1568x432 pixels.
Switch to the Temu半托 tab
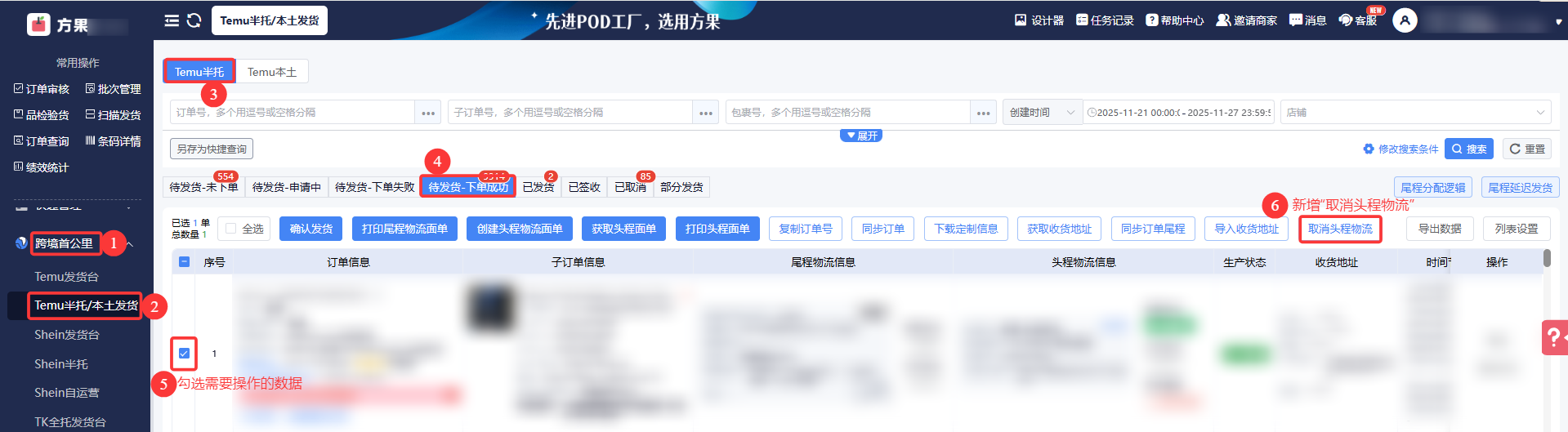point(199,72)
